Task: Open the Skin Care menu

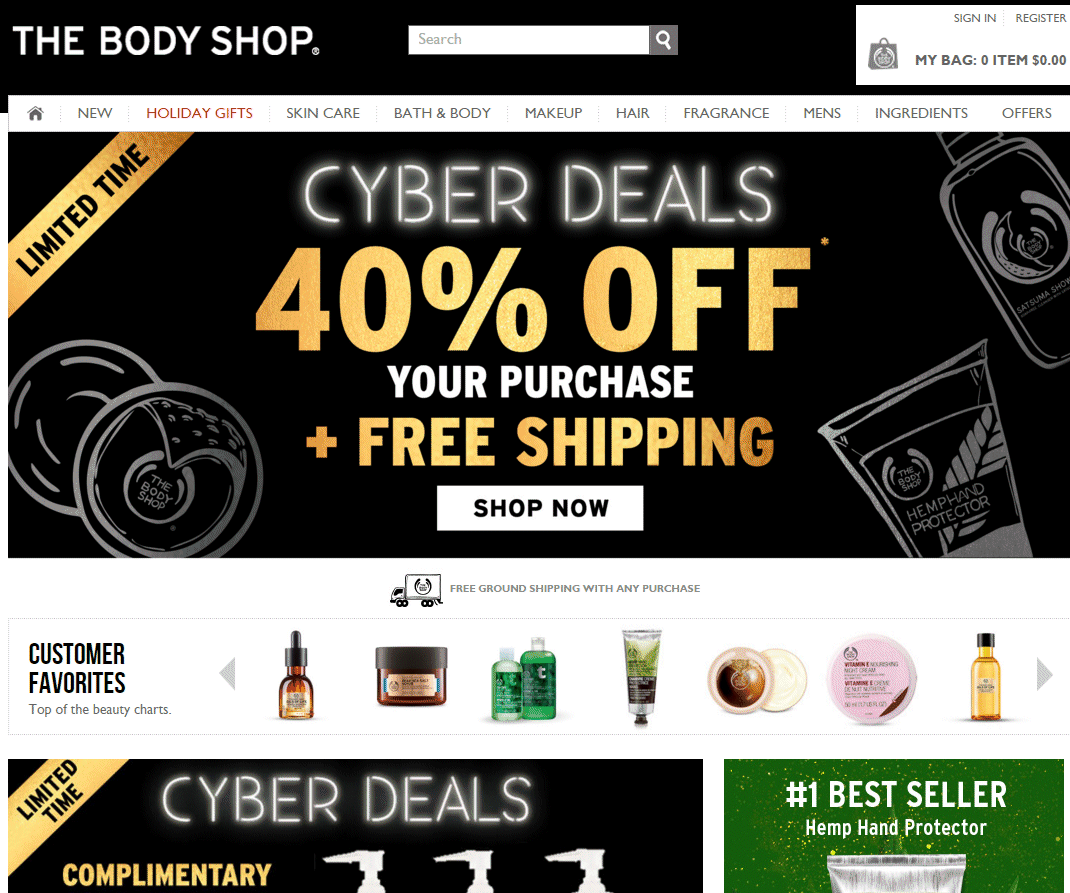Action: 323,113
